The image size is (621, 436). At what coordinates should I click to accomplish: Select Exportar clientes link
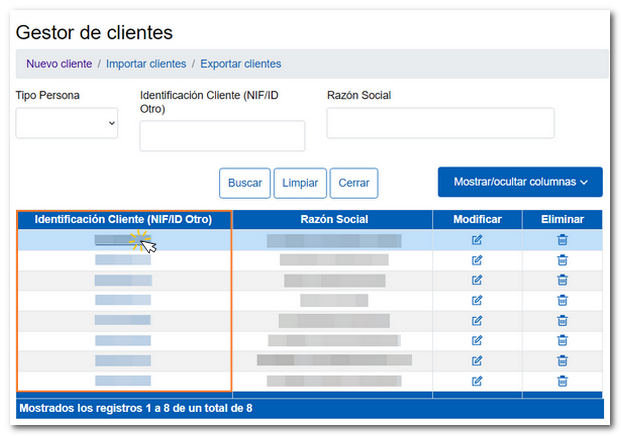240,64
